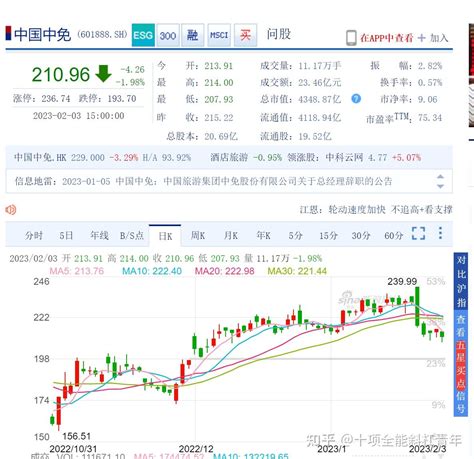Open 在APP中查看 link

(386, 38)
